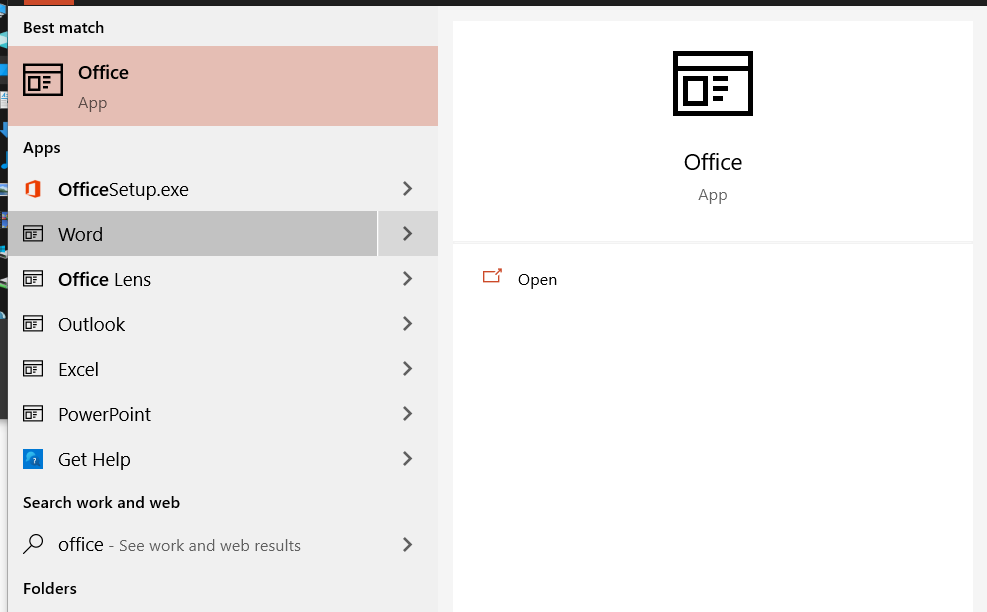Click the Office app icon in best match
This screenshot has width=987, height=612.
(x=43, y=80)
